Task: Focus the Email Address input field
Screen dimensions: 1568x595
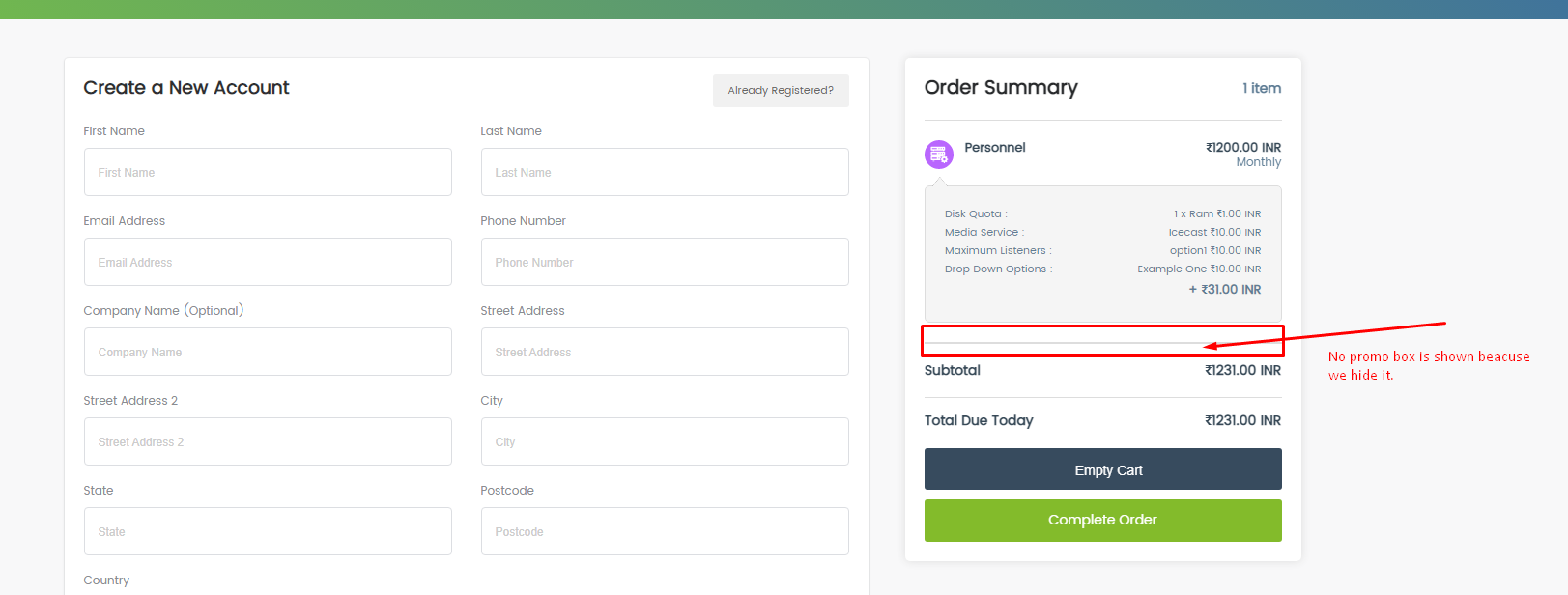Action: (268, 262)
